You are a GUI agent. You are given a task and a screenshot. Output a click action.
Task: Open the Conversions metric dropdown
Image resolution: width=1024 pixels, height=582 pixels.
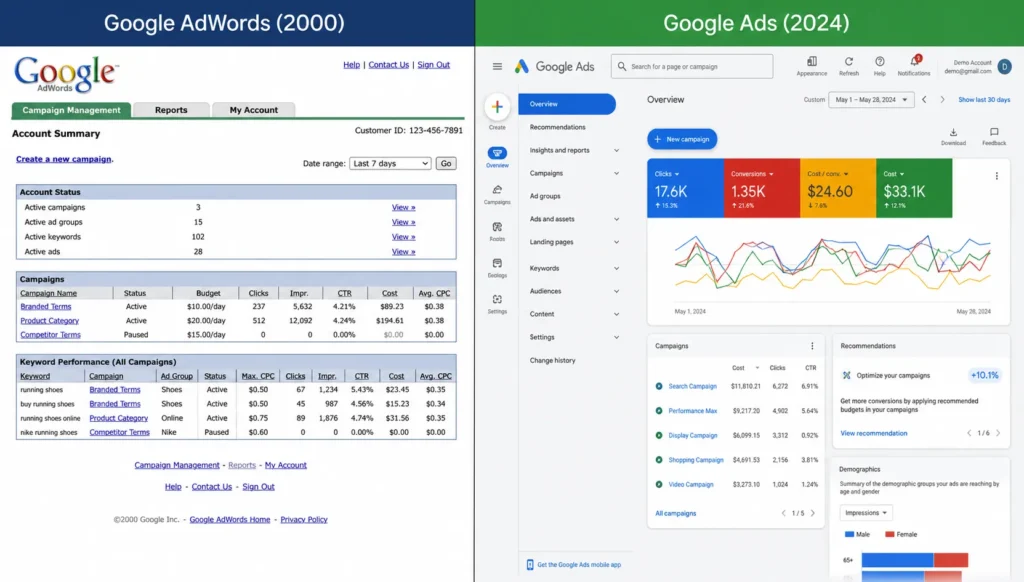752,174
